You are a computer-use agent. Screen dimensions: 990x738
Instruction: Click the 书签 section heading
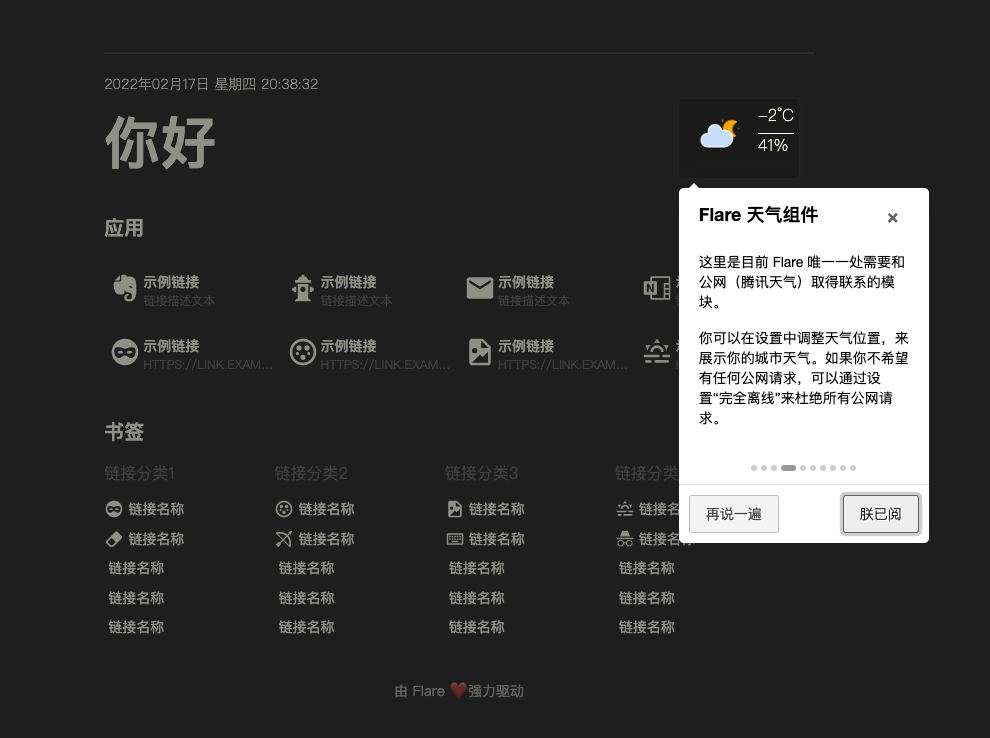point(124,432)
